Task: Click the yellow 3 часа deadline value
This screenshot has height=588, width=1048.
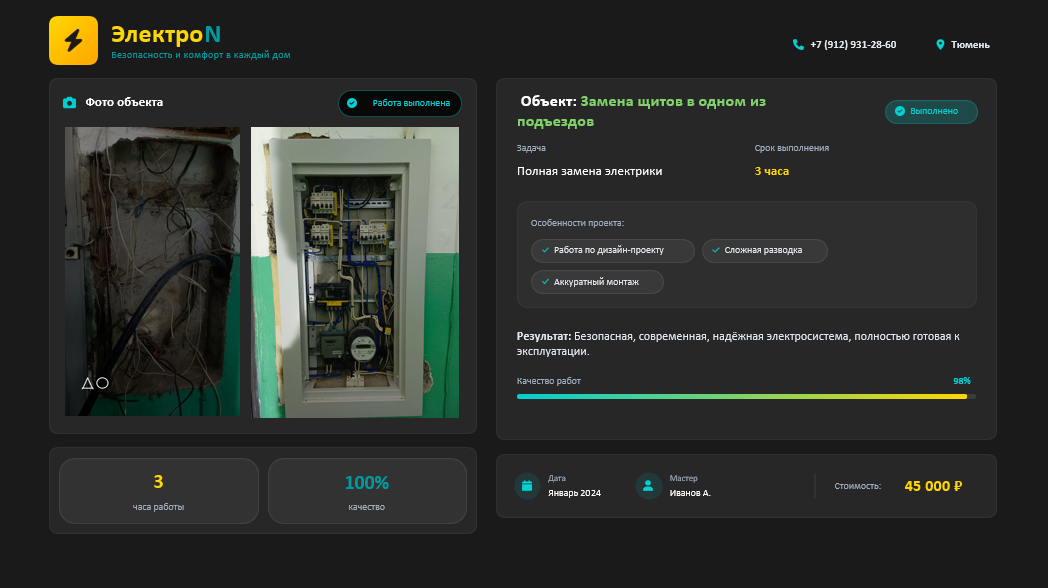Action: (x=771, y=171)
